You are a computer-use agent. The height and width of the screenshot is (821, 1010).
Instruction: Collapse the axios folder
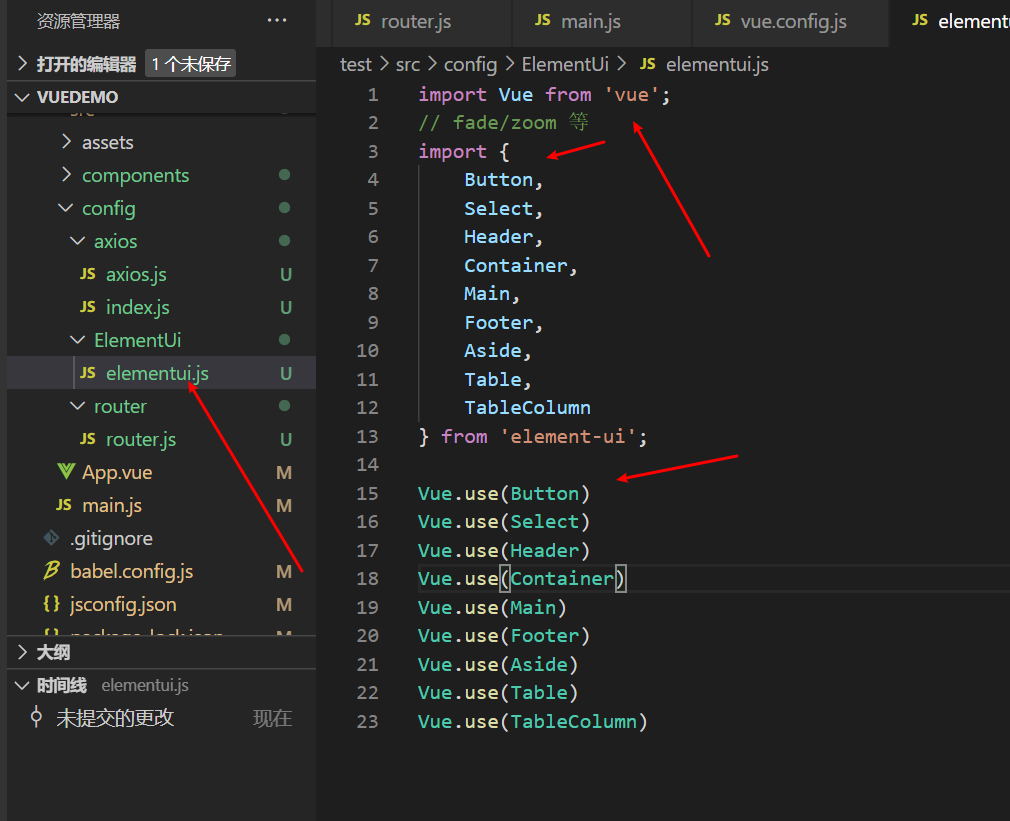[x=77, y=241]
